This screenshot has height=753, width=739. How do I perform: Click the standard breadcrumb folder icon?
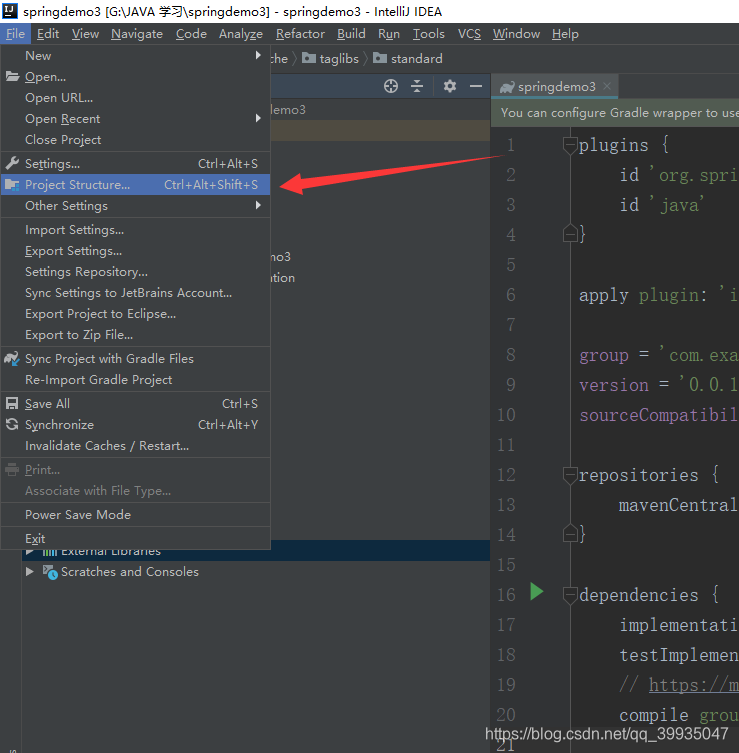click(x=380, y=58)
